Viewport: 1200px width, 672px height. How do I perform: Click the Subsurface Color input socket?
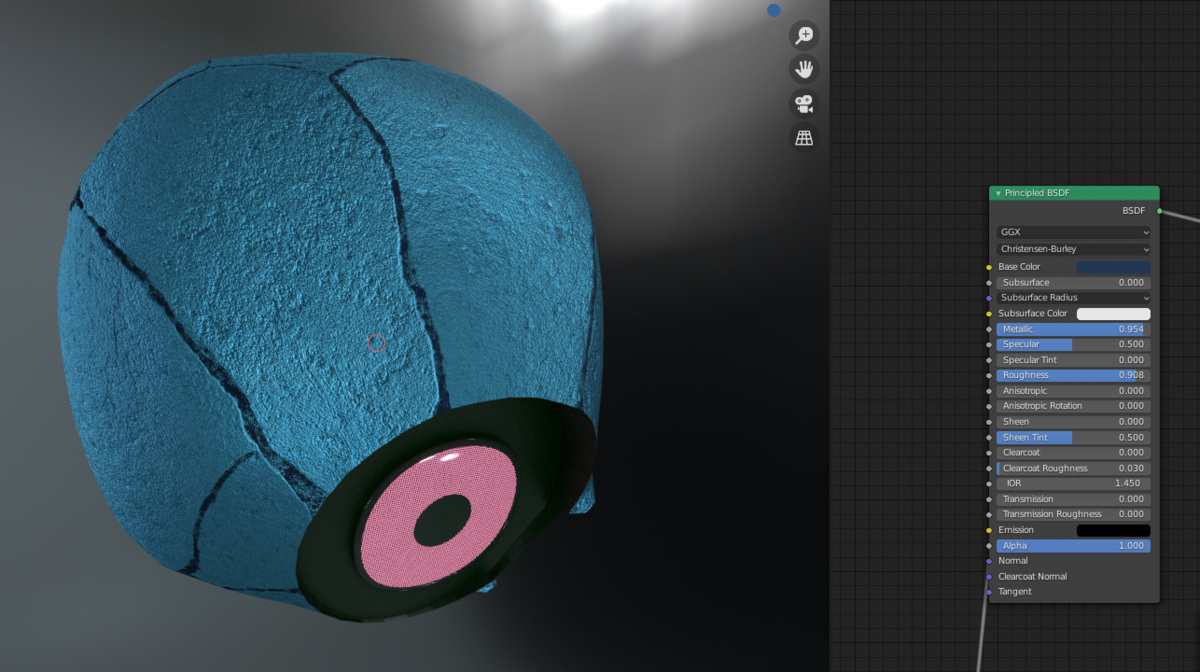[x=989, y=313]
